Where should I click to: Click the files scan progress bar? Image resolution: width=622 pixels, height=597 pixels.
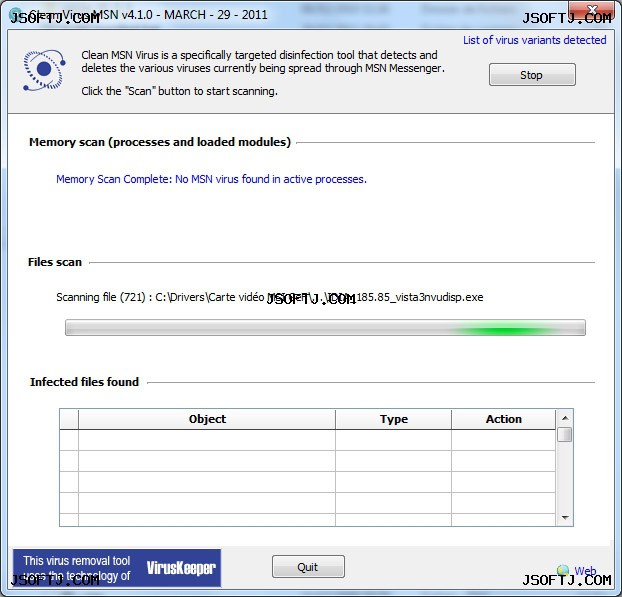325,328
